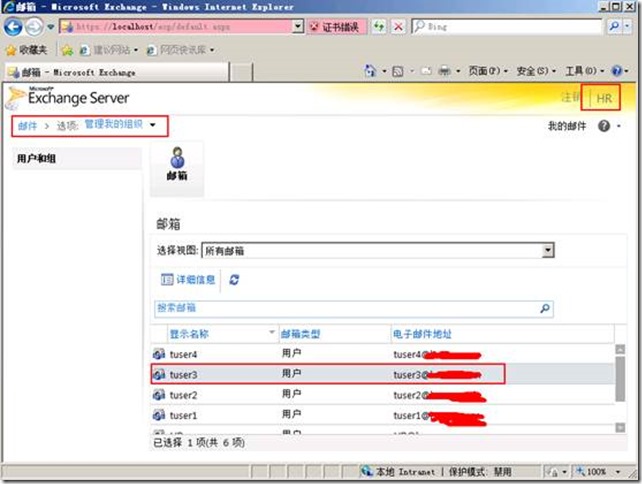The height and width of the screenshot is (484, 642).
Task: Open the search provider dropdown arrow
Action: coord(627,27)
